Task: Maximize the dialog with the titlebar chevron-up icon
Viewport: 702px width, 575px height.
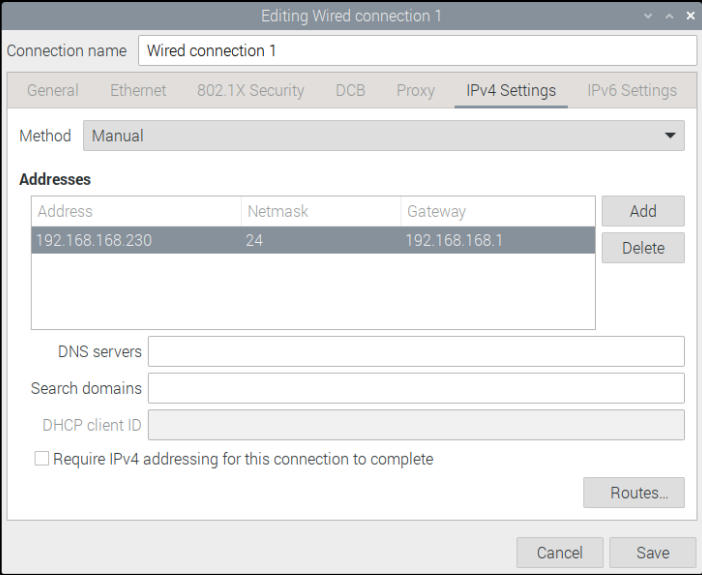Action: click(x=671, y=17)
